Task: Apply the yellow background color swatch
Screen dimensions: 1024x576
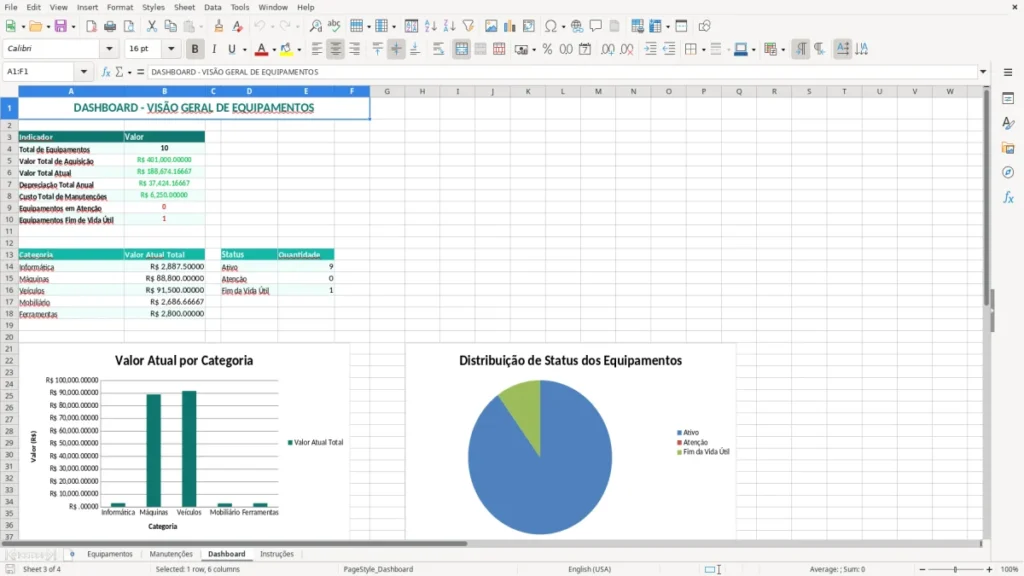Action: pos(286,49)
